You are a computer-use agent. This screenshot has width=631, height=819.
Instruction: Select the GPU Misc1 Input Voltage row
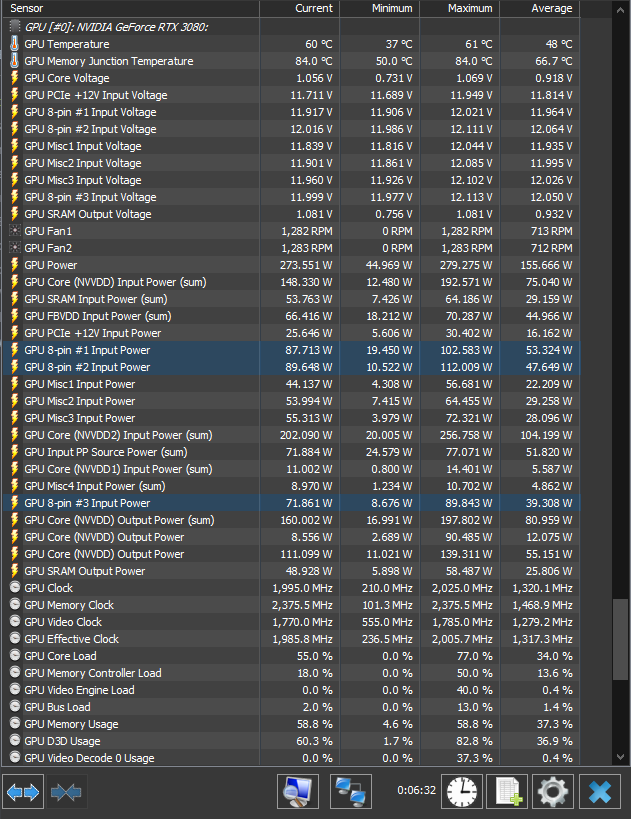click(291, 146)
